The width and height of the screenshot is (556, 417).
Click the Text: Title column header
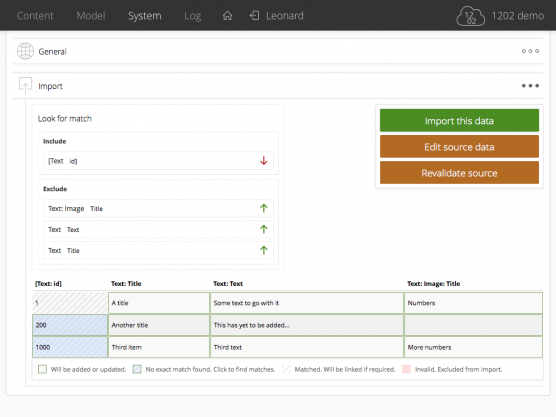[x=126, y=283]
